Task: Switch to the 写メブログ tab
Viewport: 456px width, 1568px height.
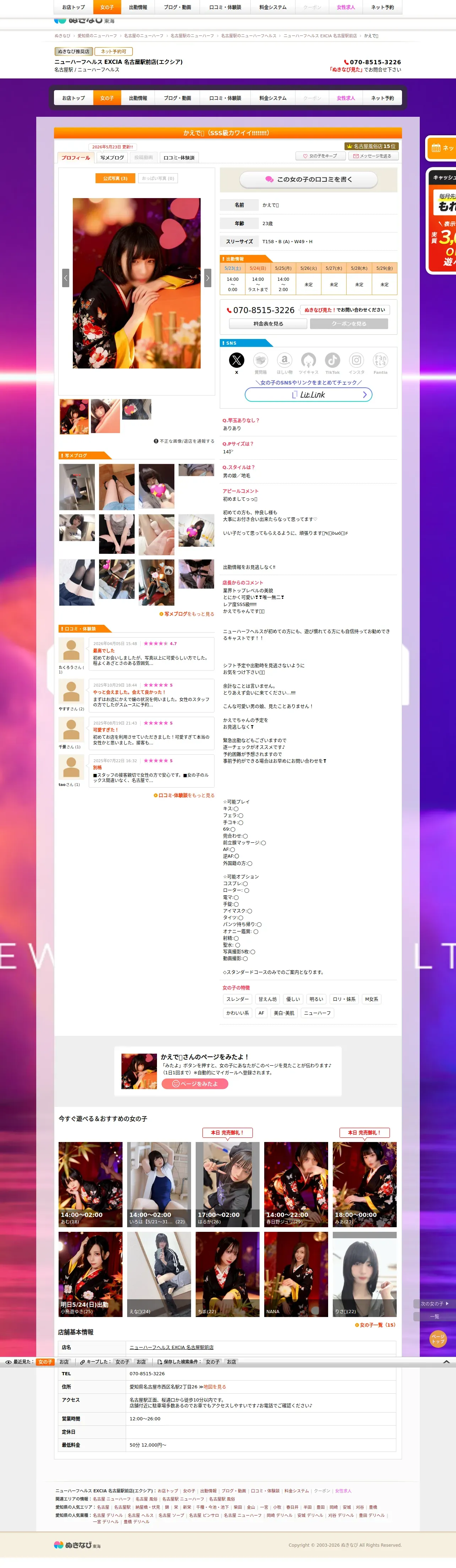Action: (112, 158)
